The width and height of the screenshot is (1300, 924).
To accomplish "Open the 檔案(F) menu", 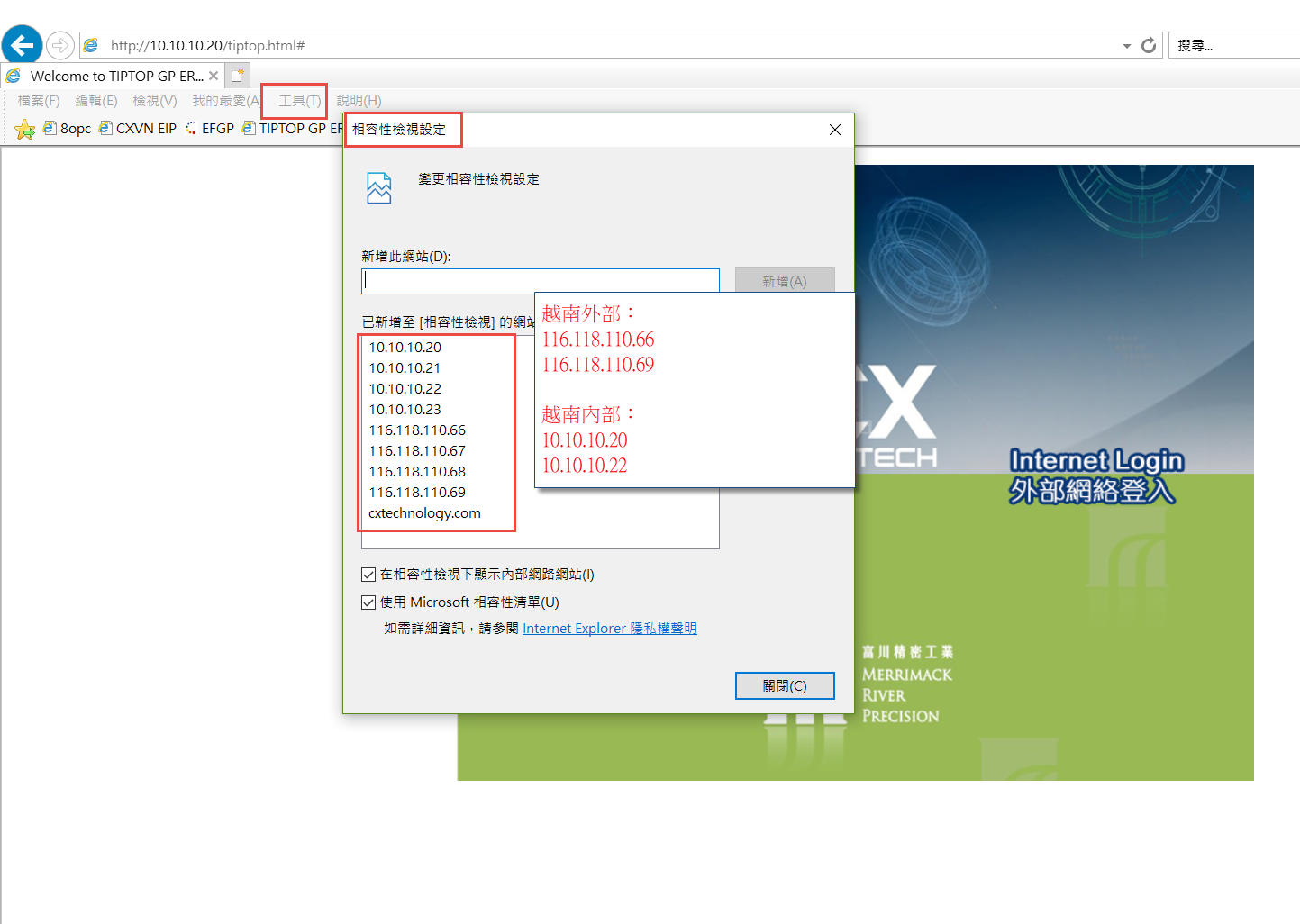I will tap(39, 101).
